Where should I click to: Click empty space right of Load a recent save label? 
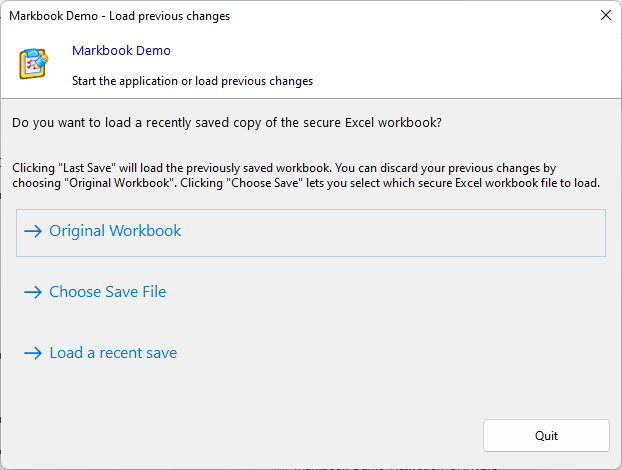click(x=400, y=354)
